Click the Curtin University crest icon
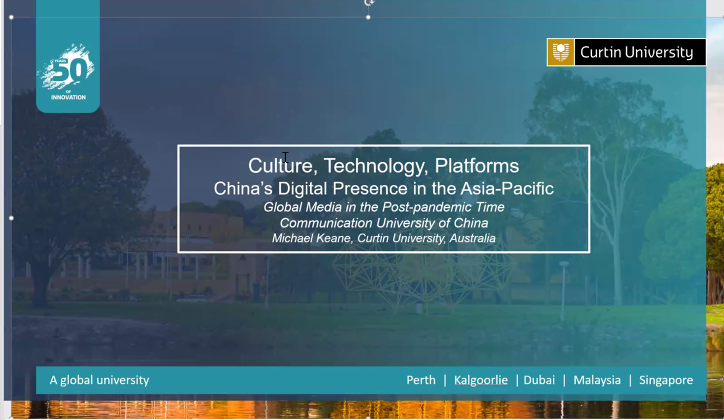 pyautogui.click(x=561, y=52)
